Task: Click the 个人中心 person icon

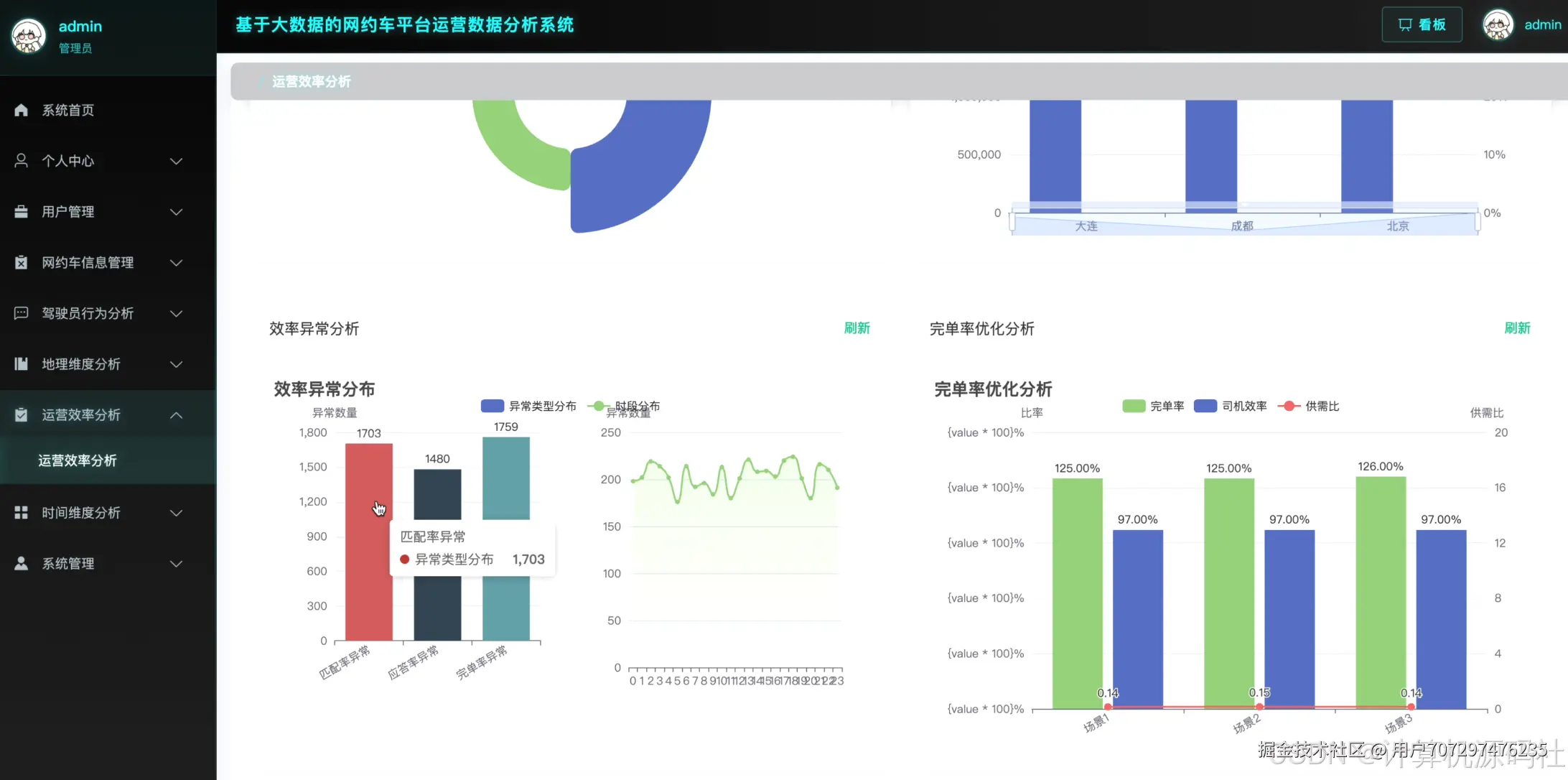Action: 20,160
